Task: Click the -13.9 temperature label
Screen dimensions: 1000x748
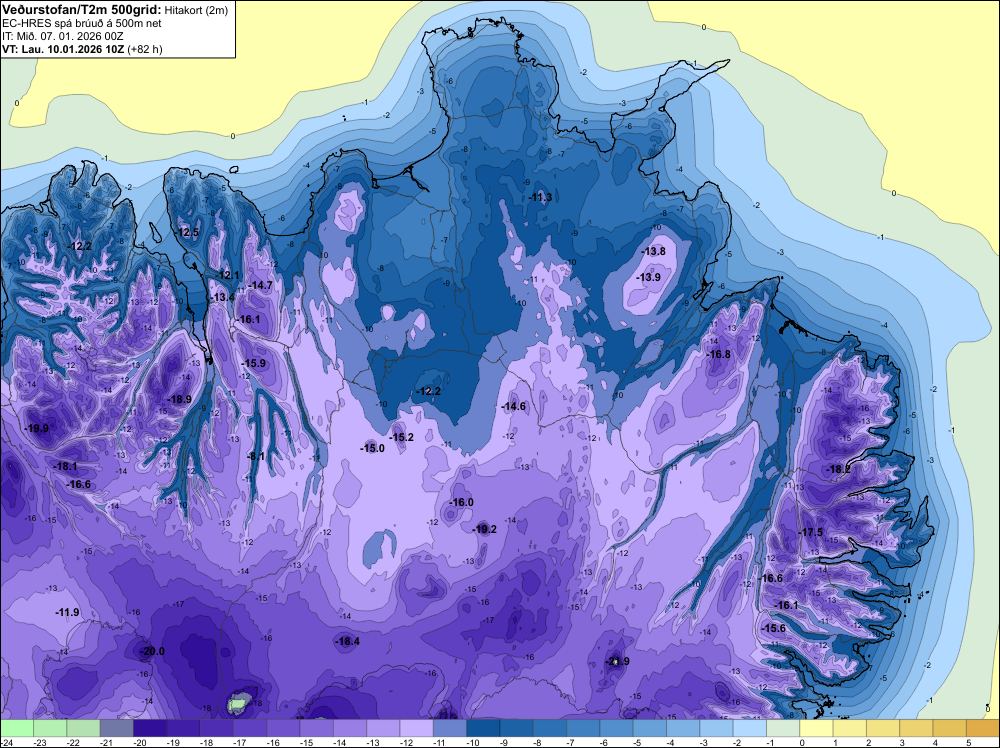Action: 648,277
